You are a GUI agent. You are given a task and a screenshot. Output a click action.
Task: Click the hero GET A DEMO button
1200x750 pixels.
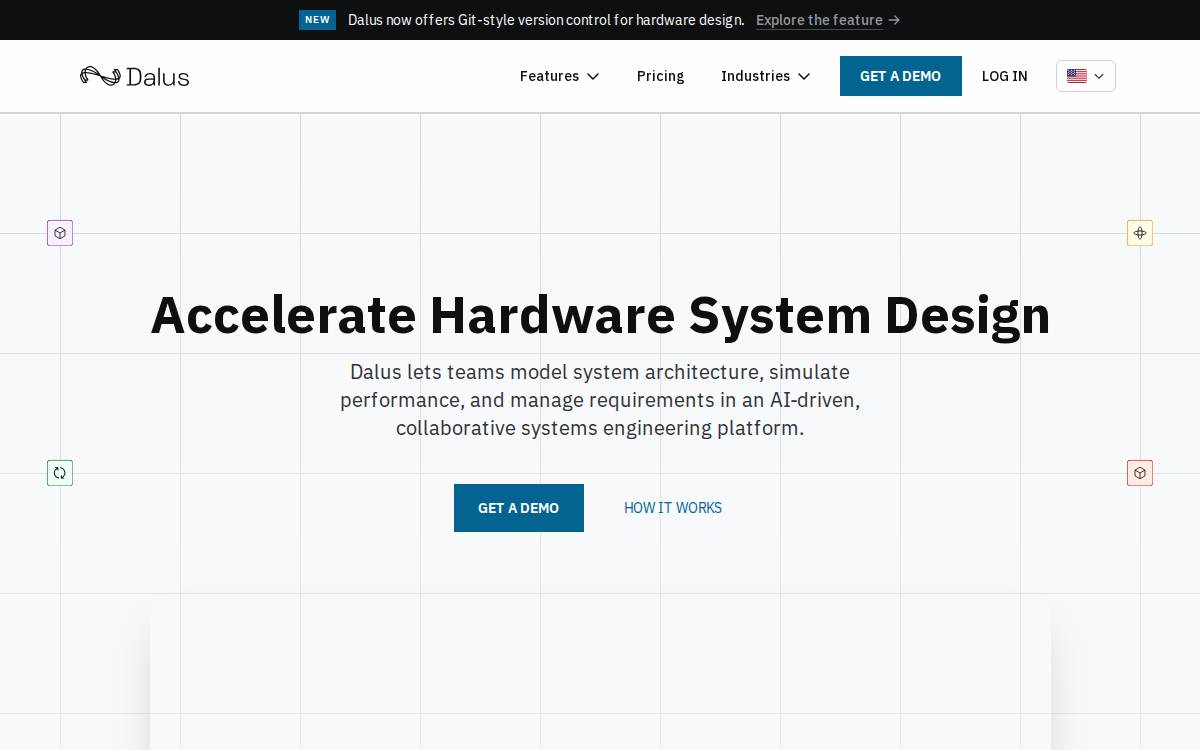pos(519,508)
